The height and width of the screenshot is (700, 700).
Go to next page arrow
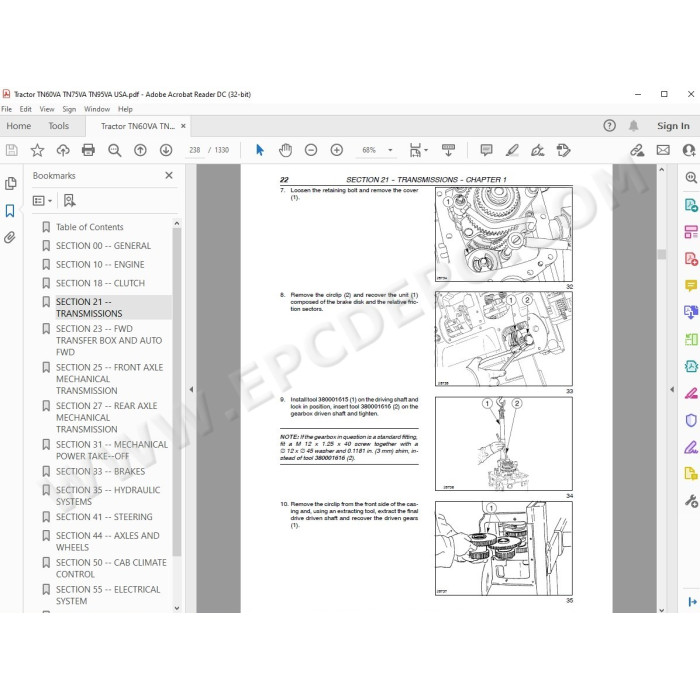coord(166,150)
